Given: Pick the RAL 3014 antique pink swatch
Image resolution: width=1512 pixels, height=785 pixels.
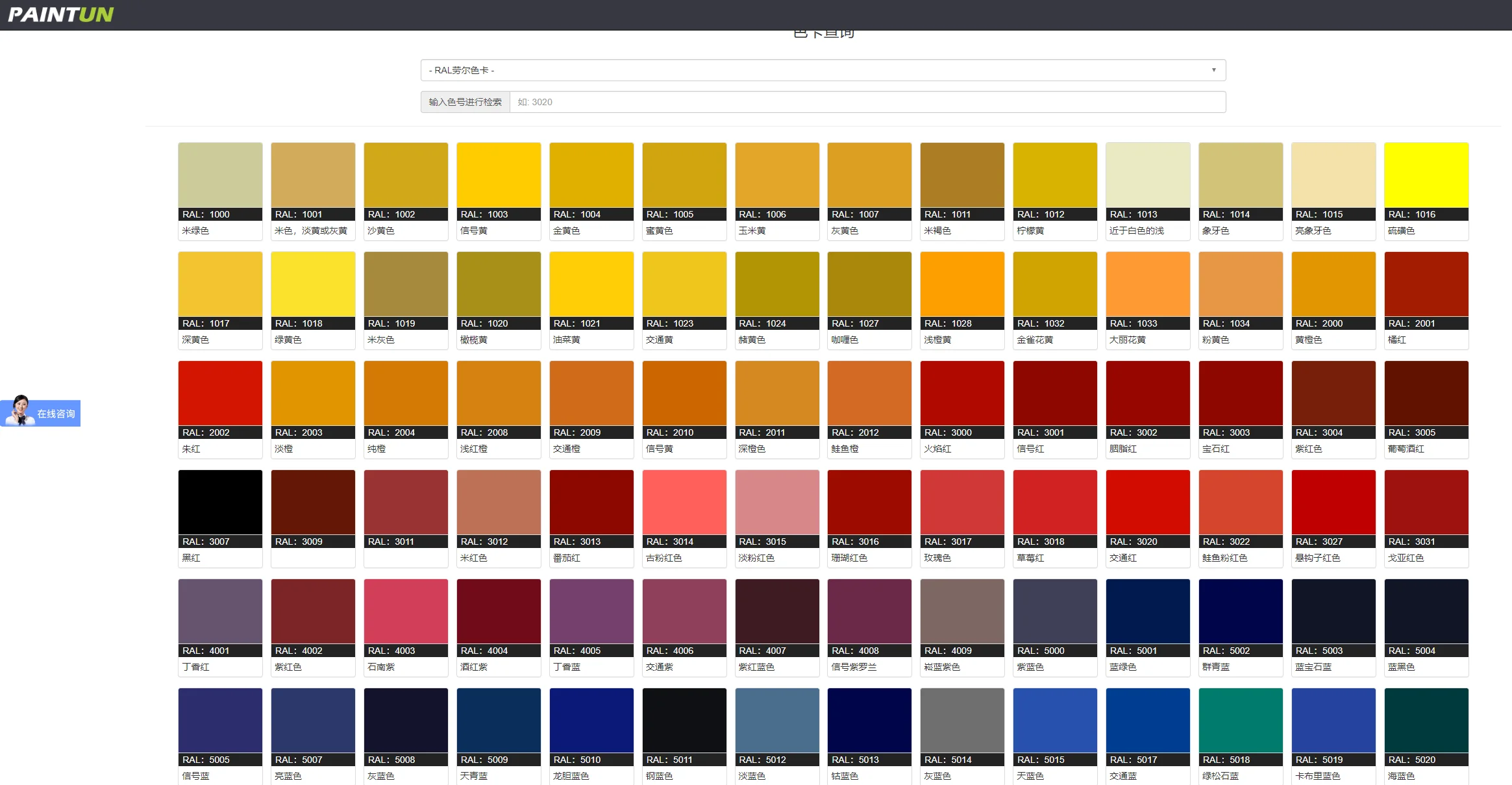Looking at the screenshot, I should tap(684, 503).
